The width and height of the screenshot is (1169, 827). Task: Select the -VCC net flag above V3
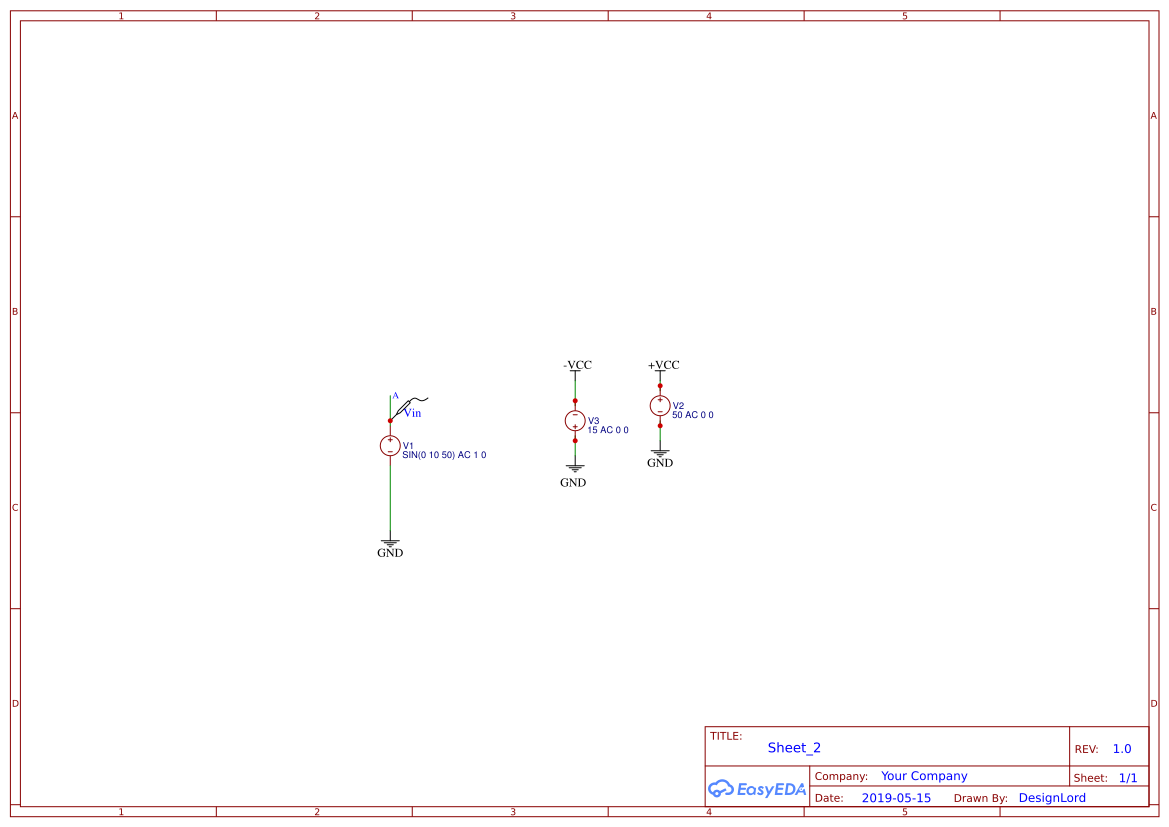577,365
